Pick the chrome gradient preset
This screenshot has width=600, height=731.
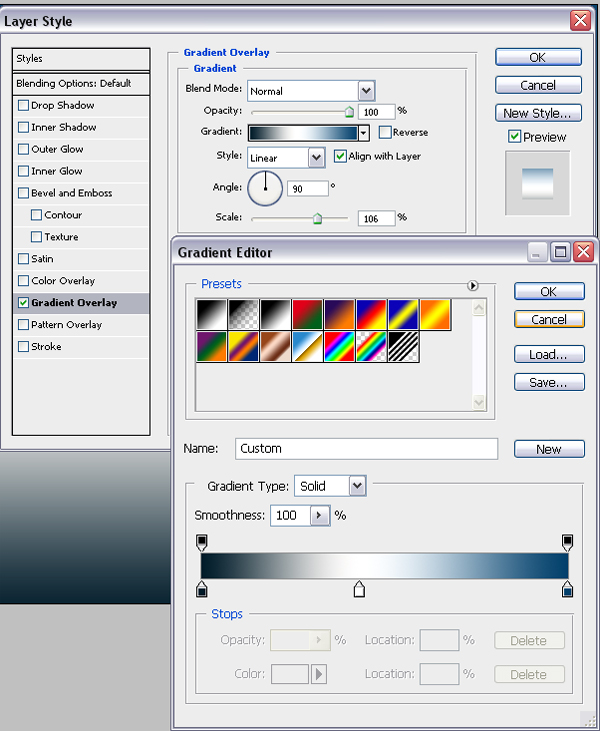point(307,346)
